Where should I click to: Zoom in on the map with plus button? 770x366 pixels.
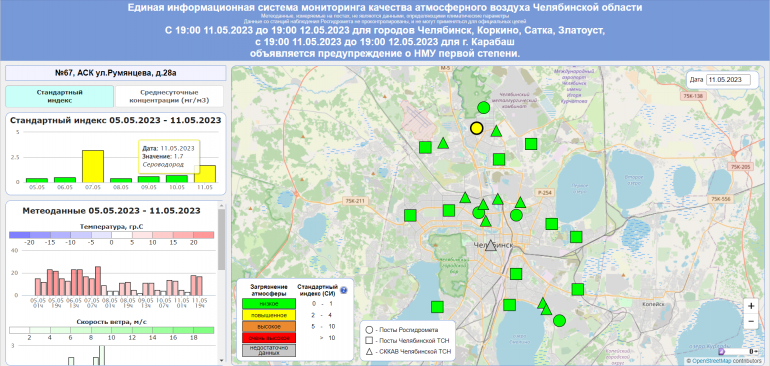tap(751, 306)
